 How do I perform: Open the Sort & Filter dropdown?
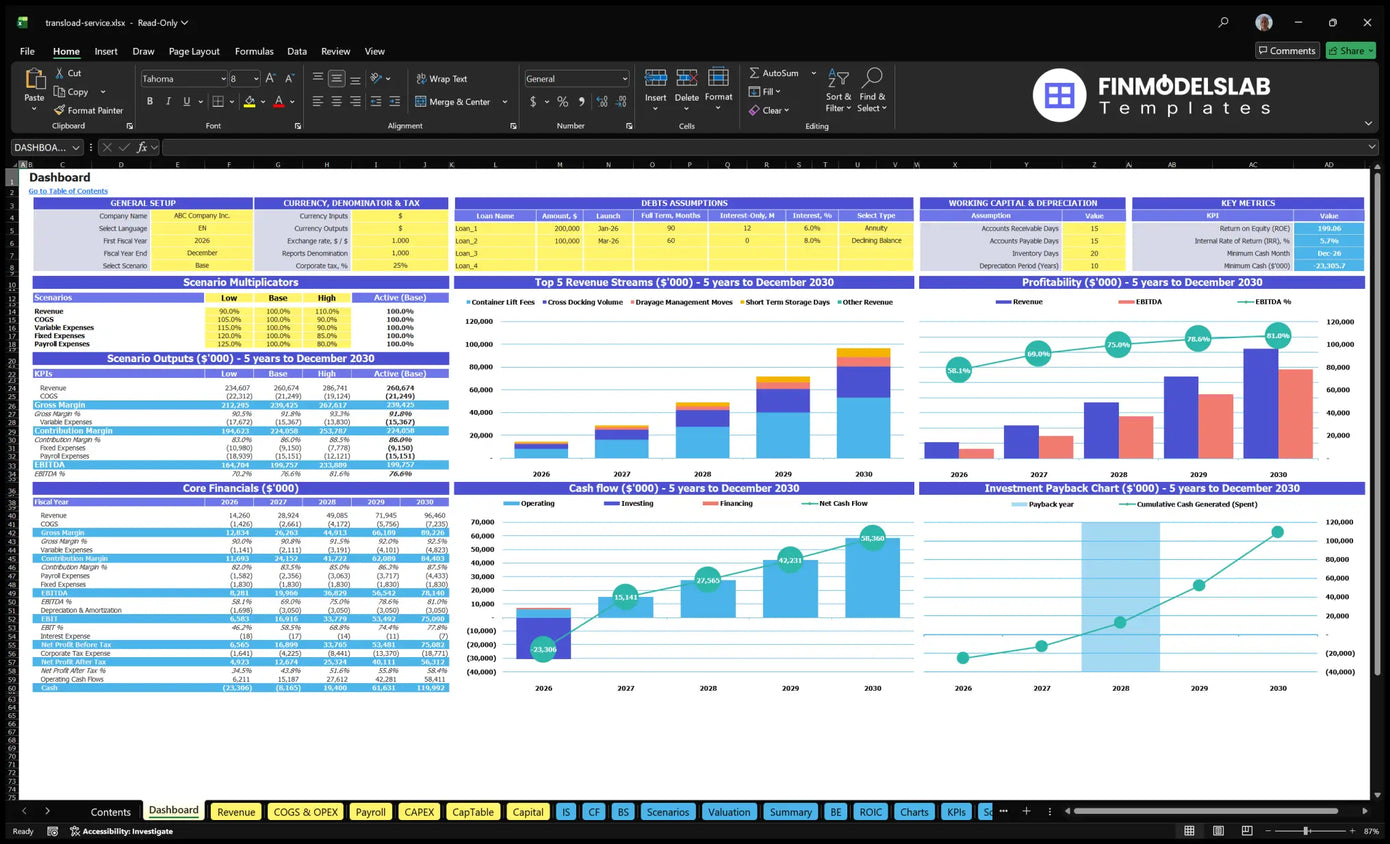(x=838, y=91)
